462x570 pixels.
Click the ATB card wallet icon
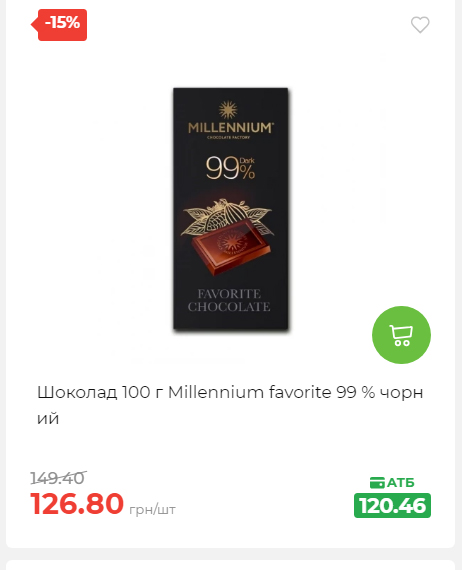pyautogui.click(x=377, y=483)
